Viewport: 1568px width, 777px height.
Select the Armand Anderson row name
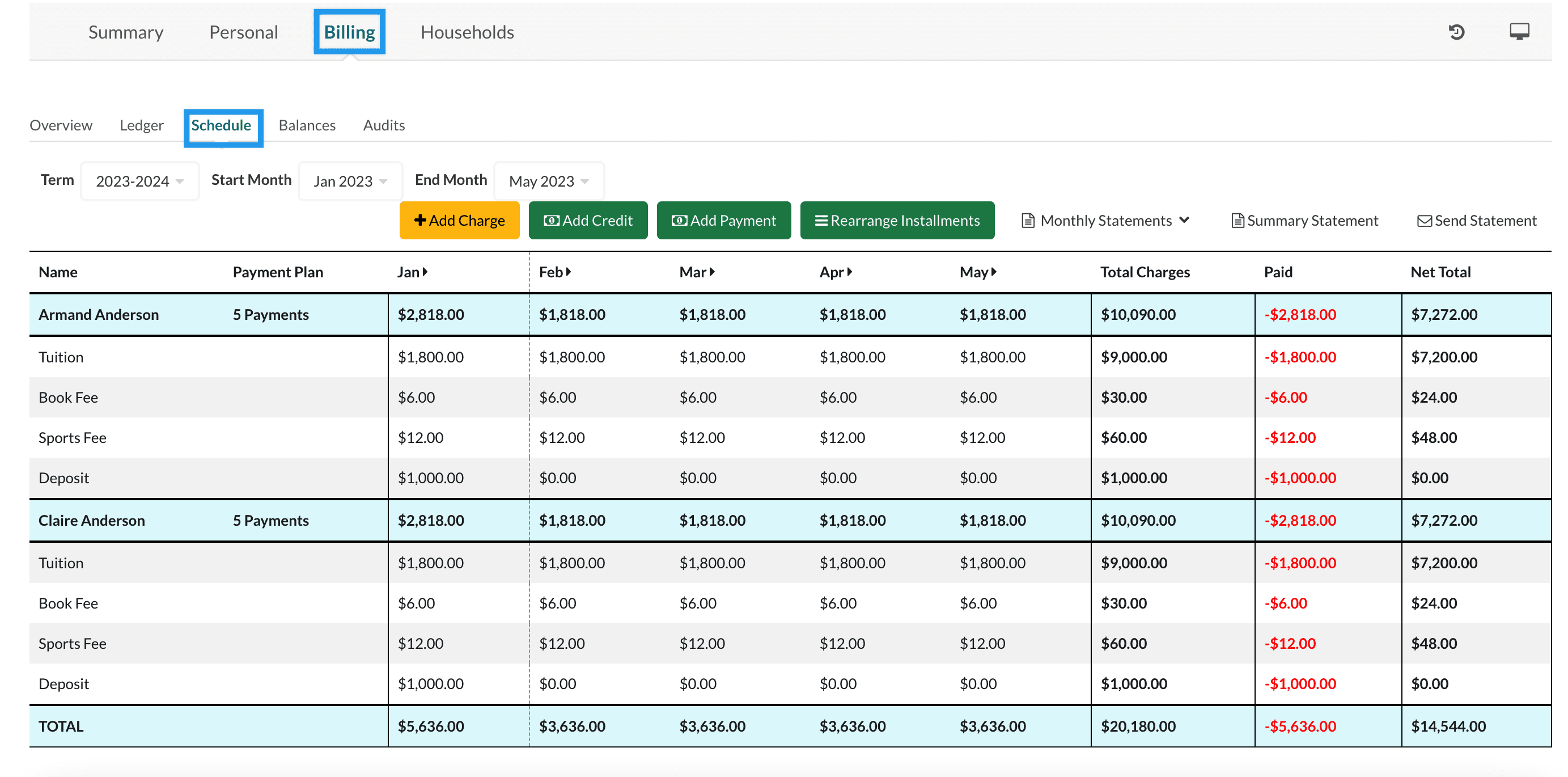(99, 315)
